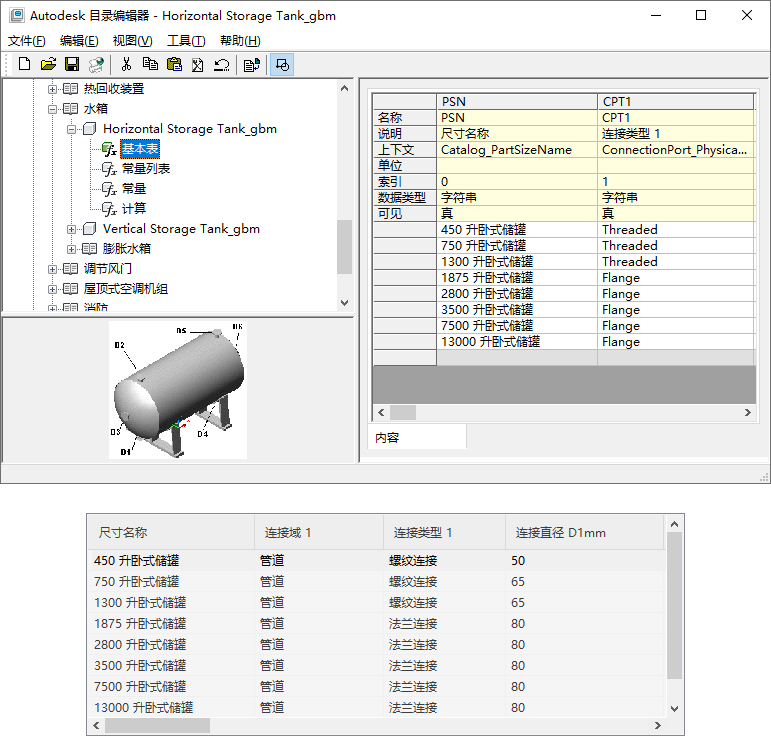Select the 1875 升卧式储罐 row in bottom table
This screenshot has height=736, width=771.
(377, 623)
